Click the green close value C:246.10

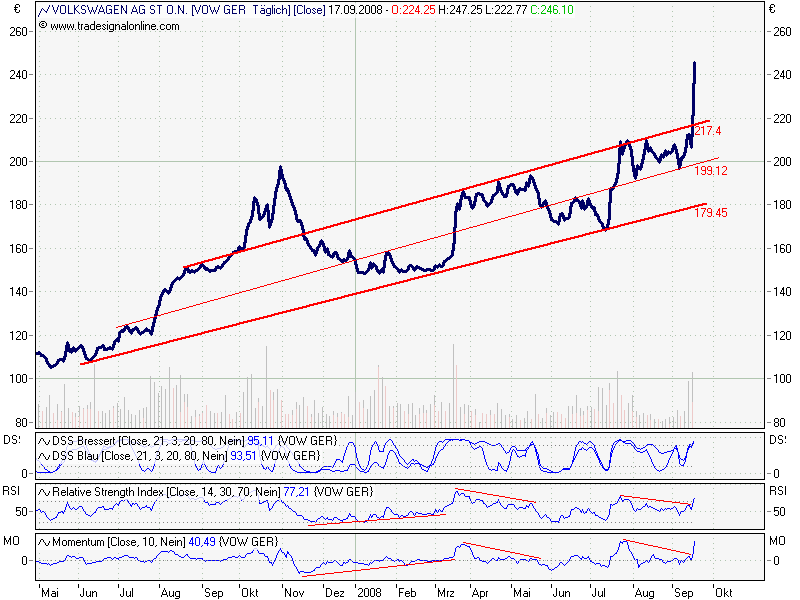coord(552,10)
